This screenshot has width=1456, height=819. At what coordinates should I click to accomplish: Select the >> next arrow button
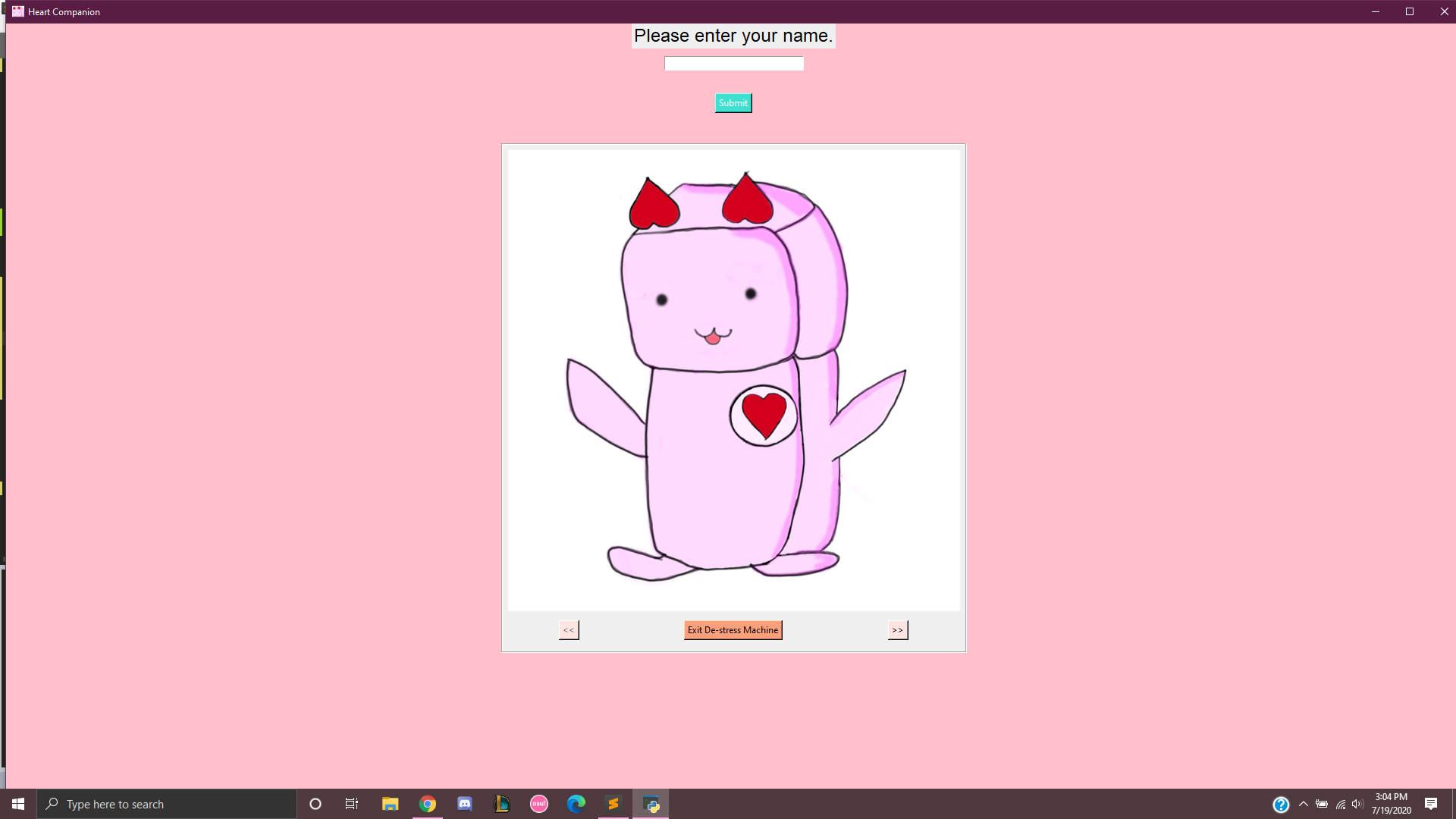[897, 629]
